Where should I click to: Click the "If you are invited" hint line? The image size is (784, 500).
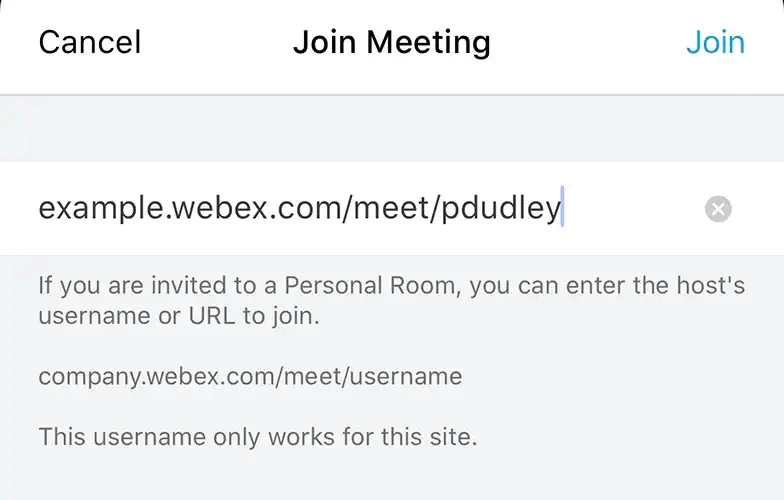click(x=391, y=286)
